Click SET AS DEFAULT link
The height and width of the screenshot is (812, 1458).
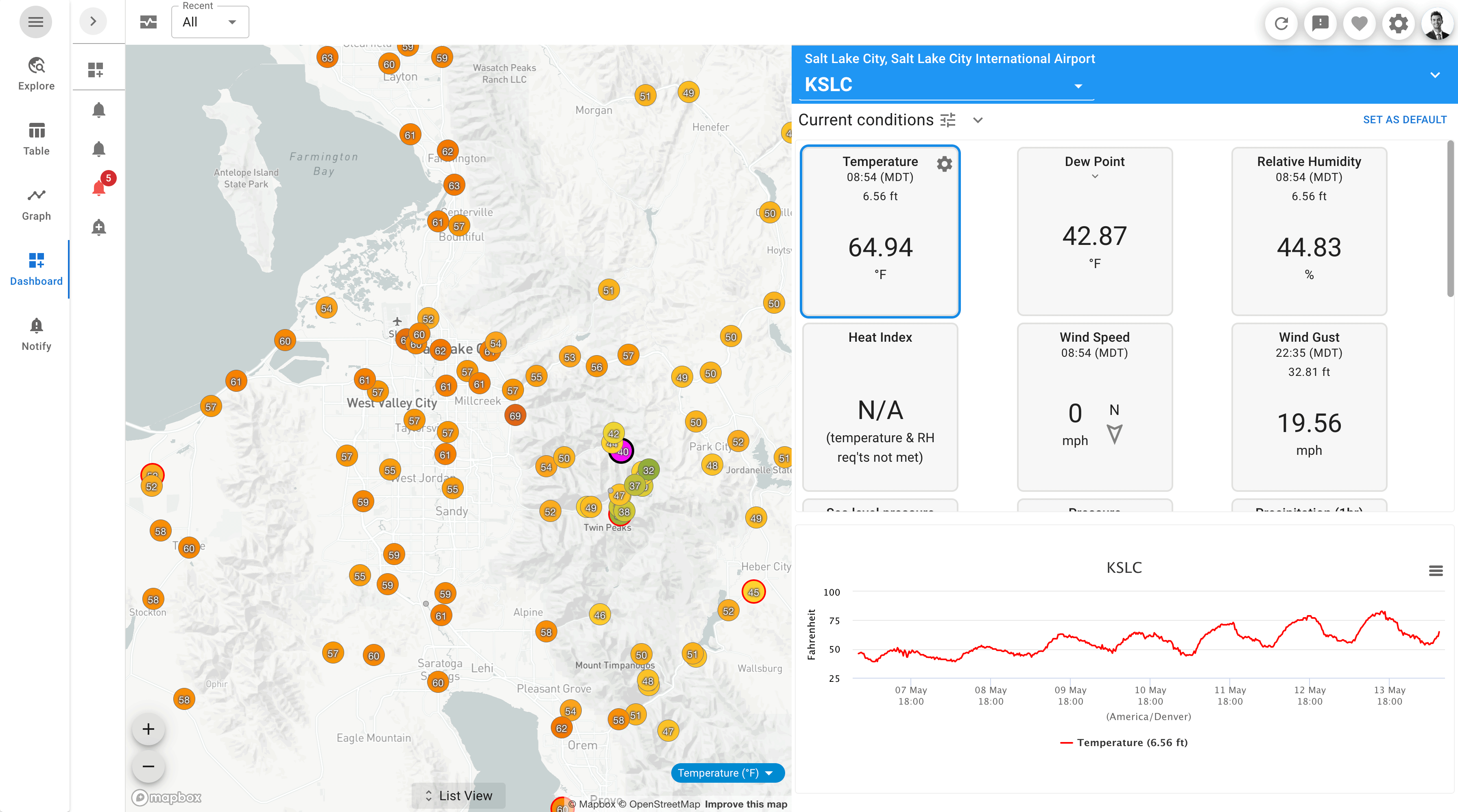(x=1406, y=119)
